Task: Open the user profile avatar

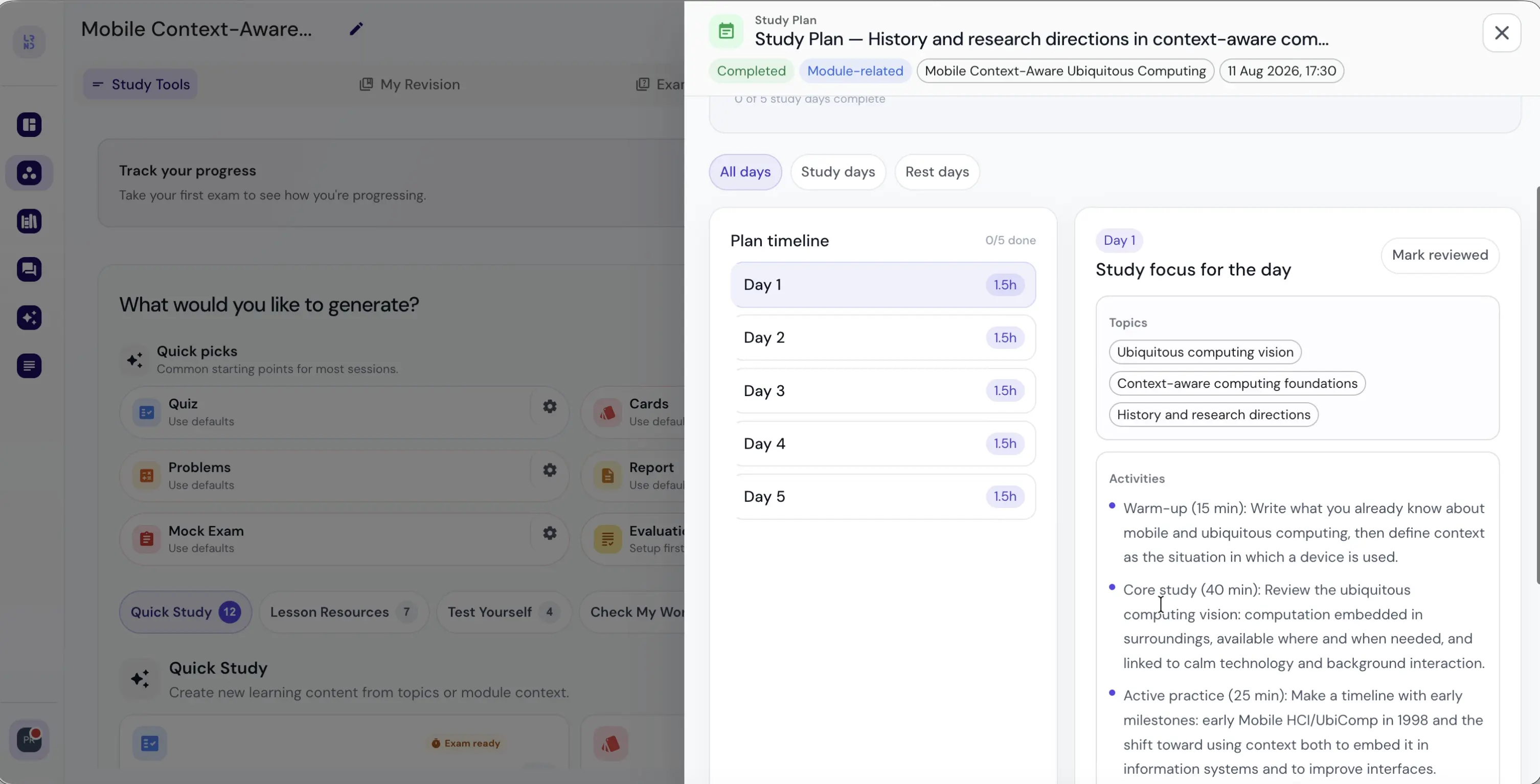Action: tap(29, 740)
